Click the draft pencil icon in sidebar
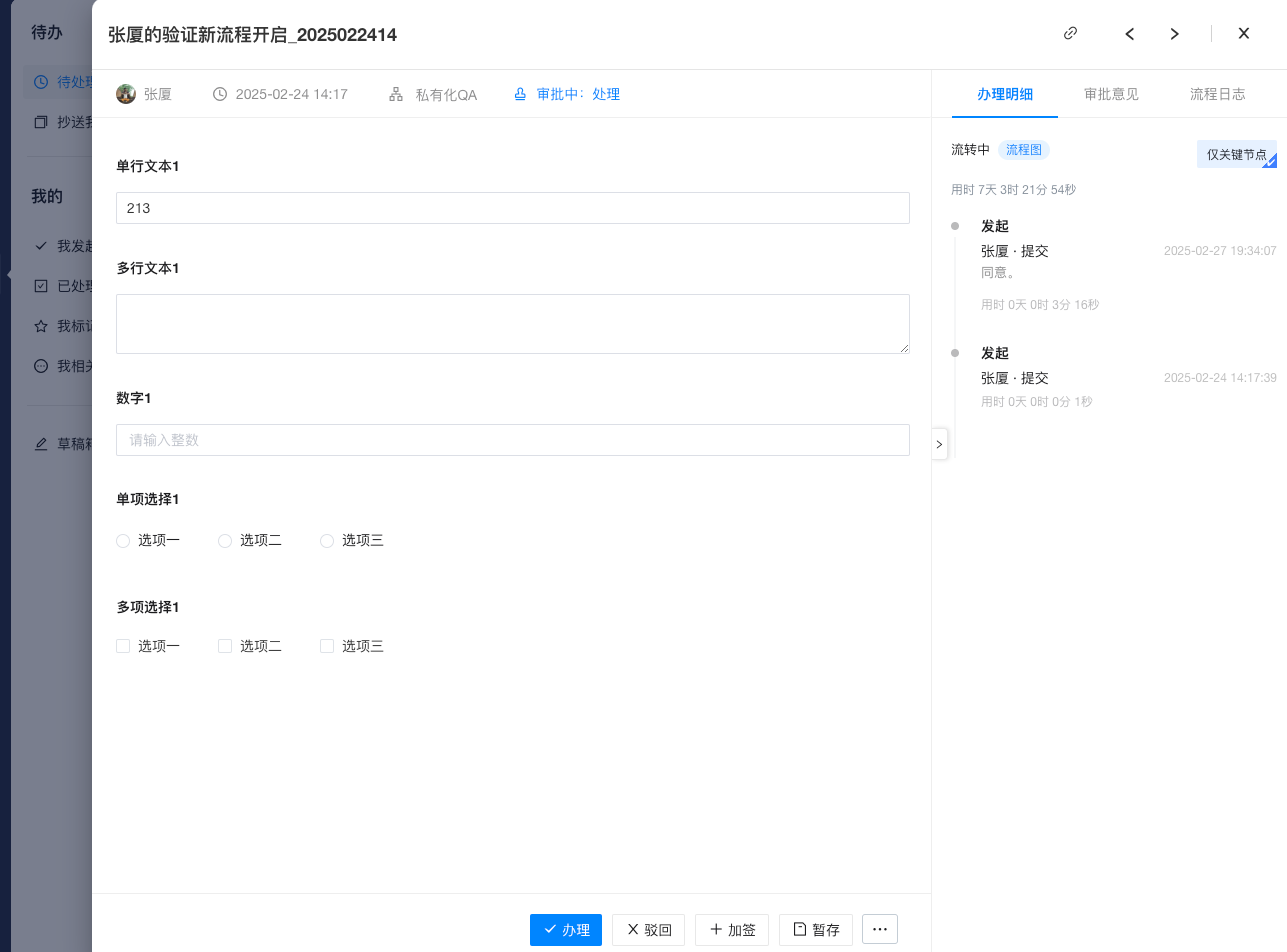The width and height of the screenshot is (1287, 952). pos(41,444)
